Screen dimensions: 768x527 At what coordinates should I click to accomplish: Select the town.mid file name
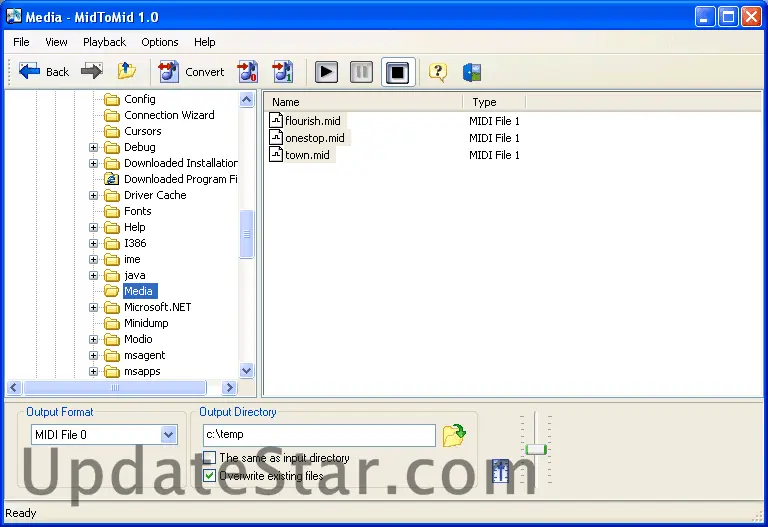307,155
